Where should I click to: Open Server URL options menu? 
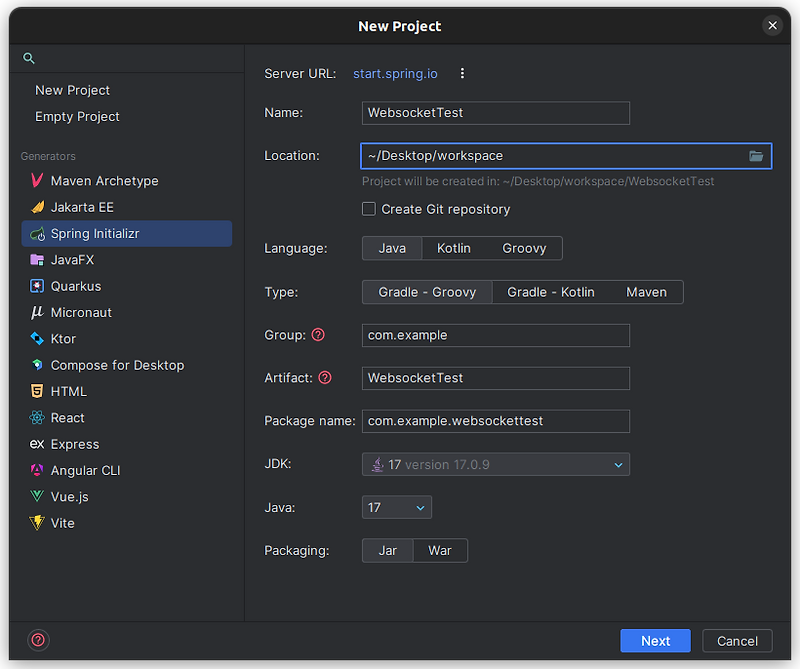tap(462, 73)
